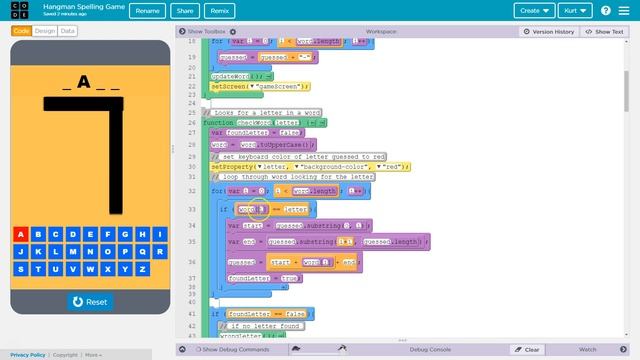Click the S letter key
Screen dimensions: 640x360
[x=21, y=269]
